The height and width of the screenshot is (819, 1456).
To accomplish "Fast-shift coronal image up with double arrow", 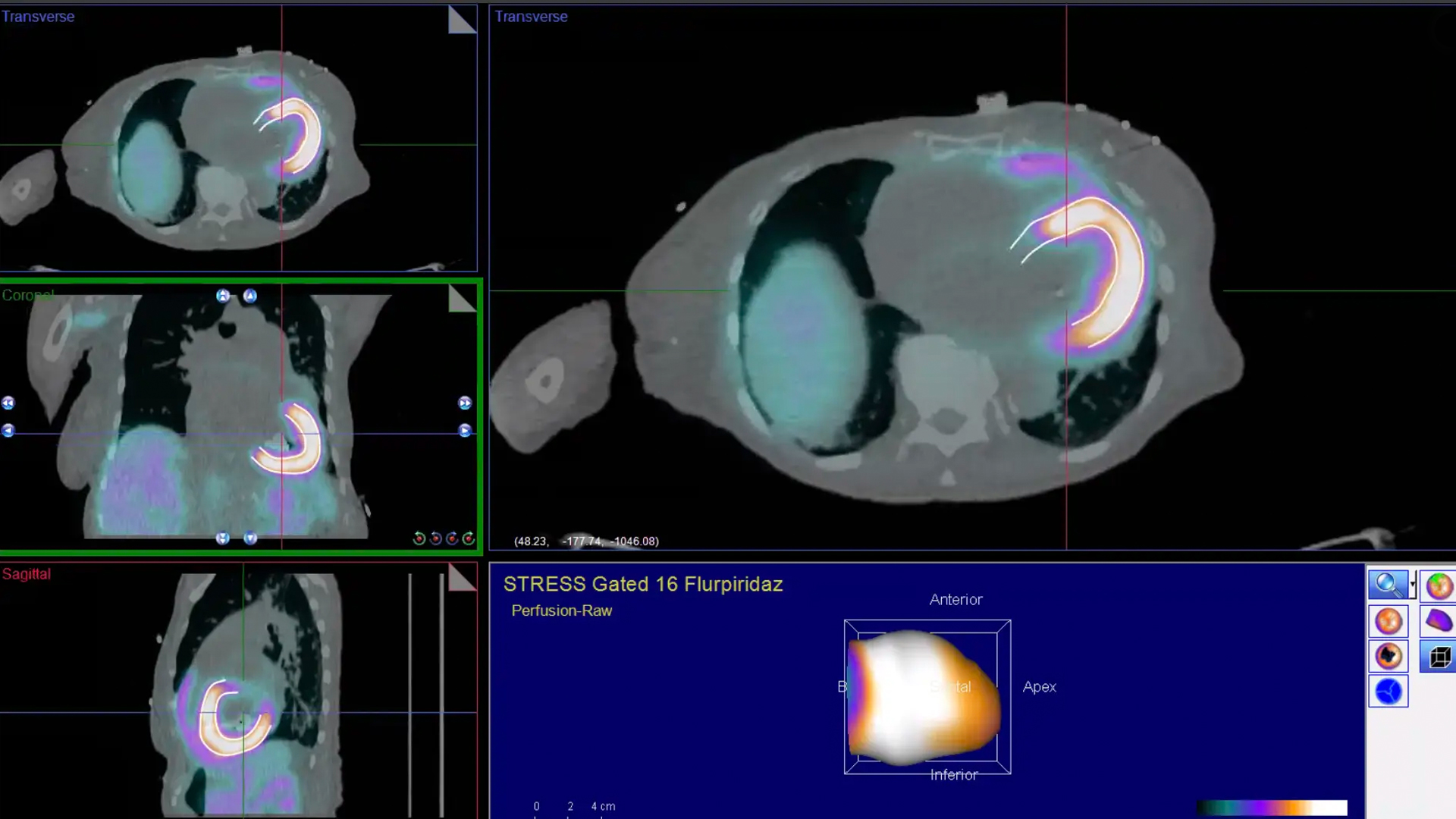I will [x=223, y=296].
